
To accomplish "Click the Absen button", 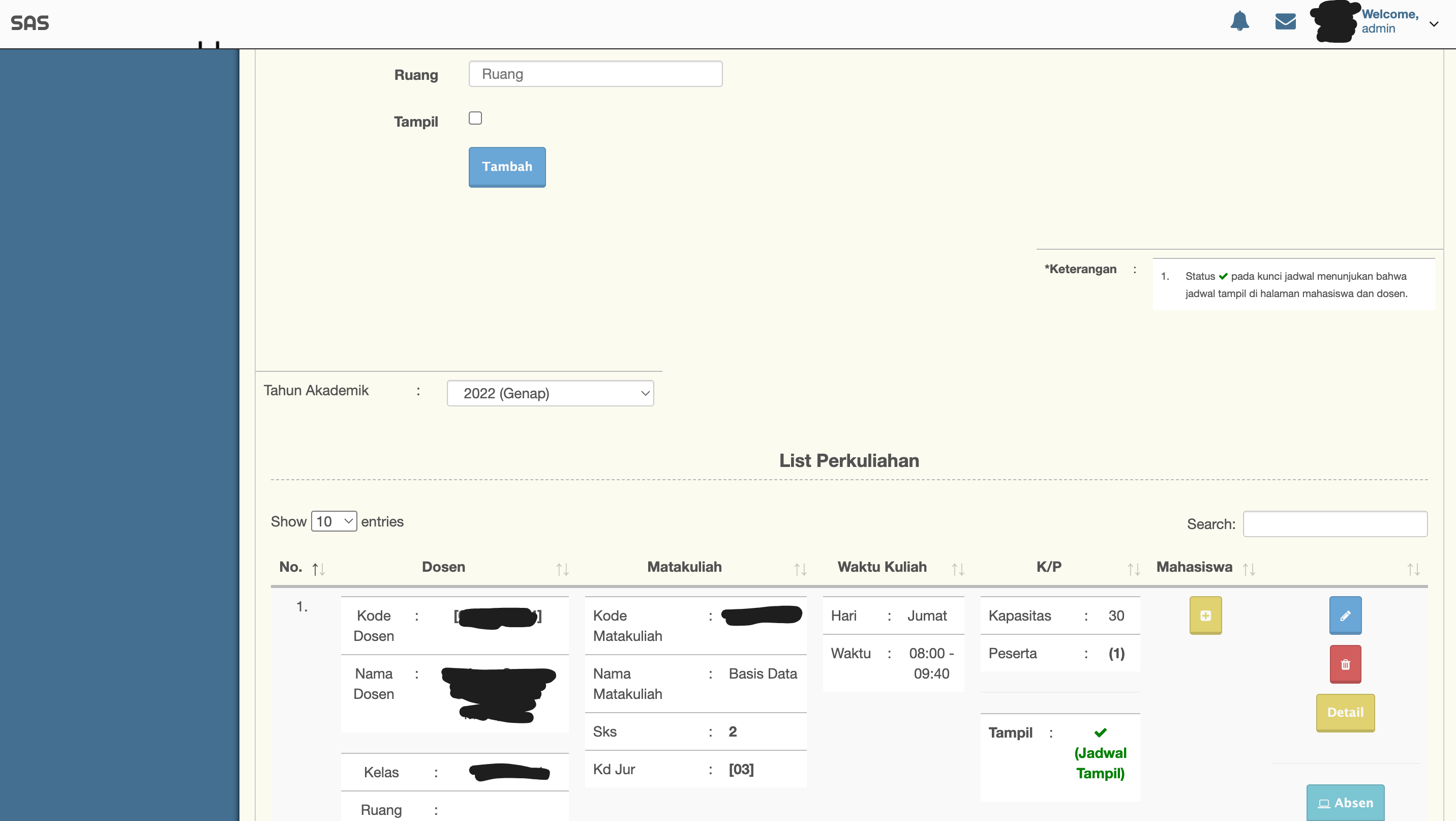I will (1345, 803).
